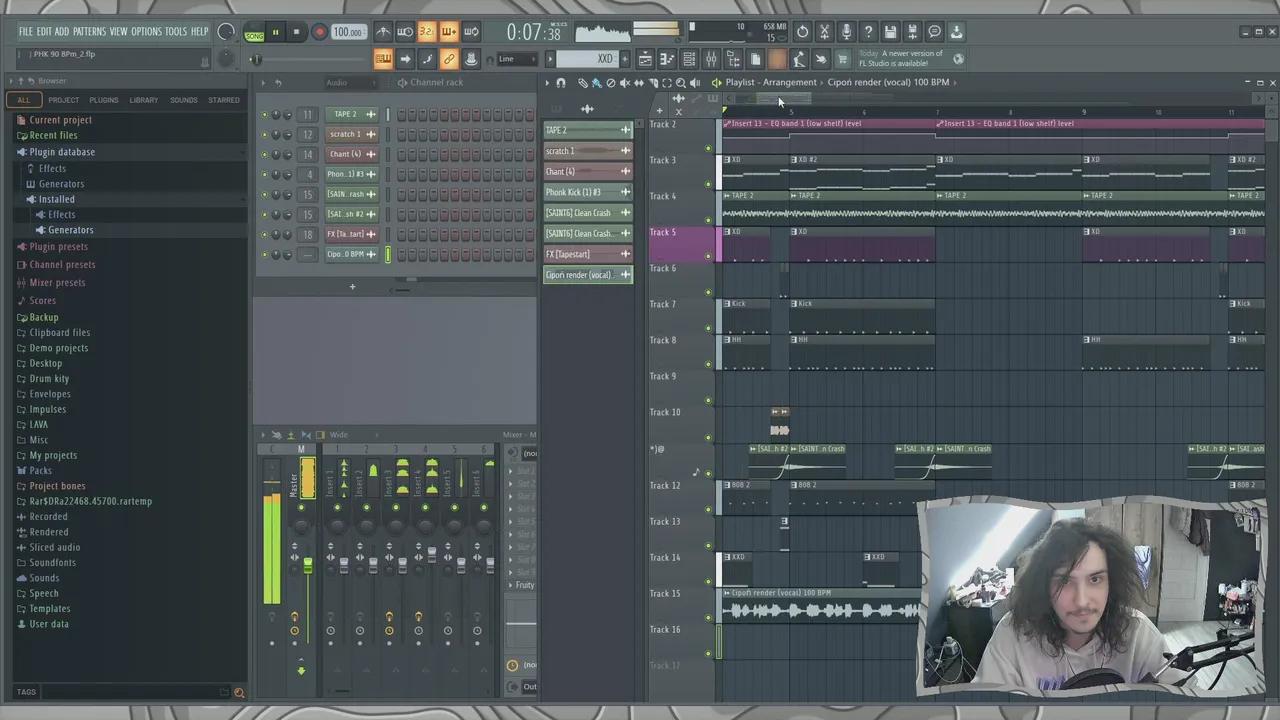Stop playback with the stop button
Image resolution: width=1280 pixels, height=720 pixels.
coord(296,32)
